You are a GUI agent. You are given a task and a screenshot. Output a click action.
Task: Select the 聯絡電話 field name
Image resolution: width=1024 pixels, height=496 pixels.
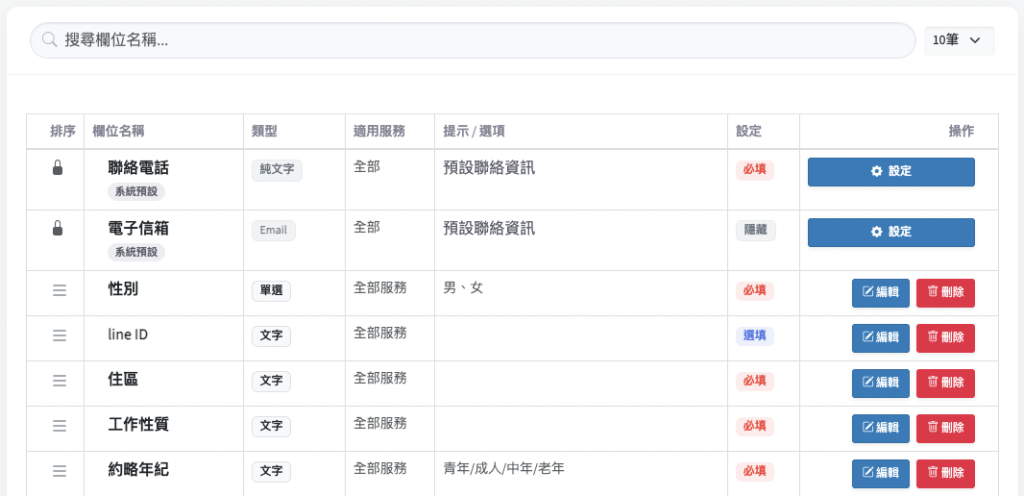[138, 168]
